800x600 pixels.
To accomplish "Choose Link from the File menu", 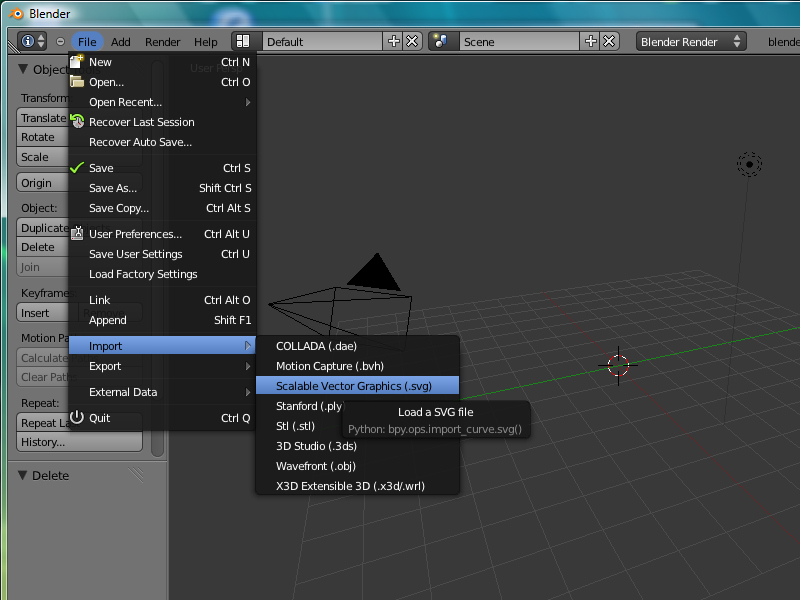I will 162,300.
